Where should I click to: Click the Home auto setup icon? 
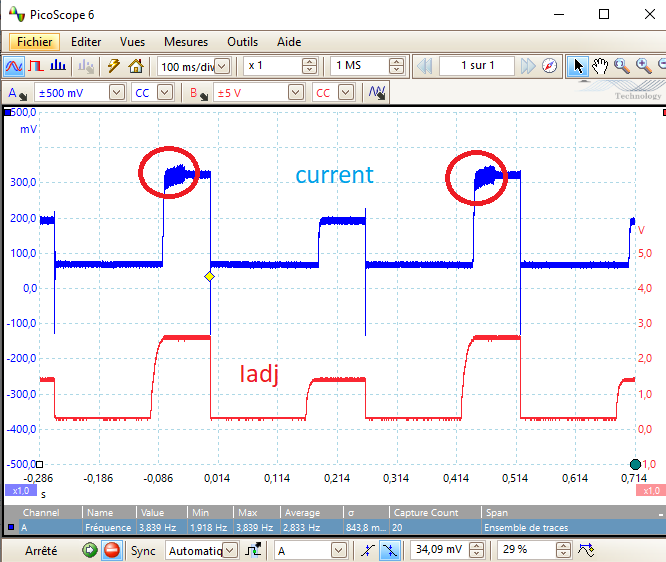tap(135, 66)
